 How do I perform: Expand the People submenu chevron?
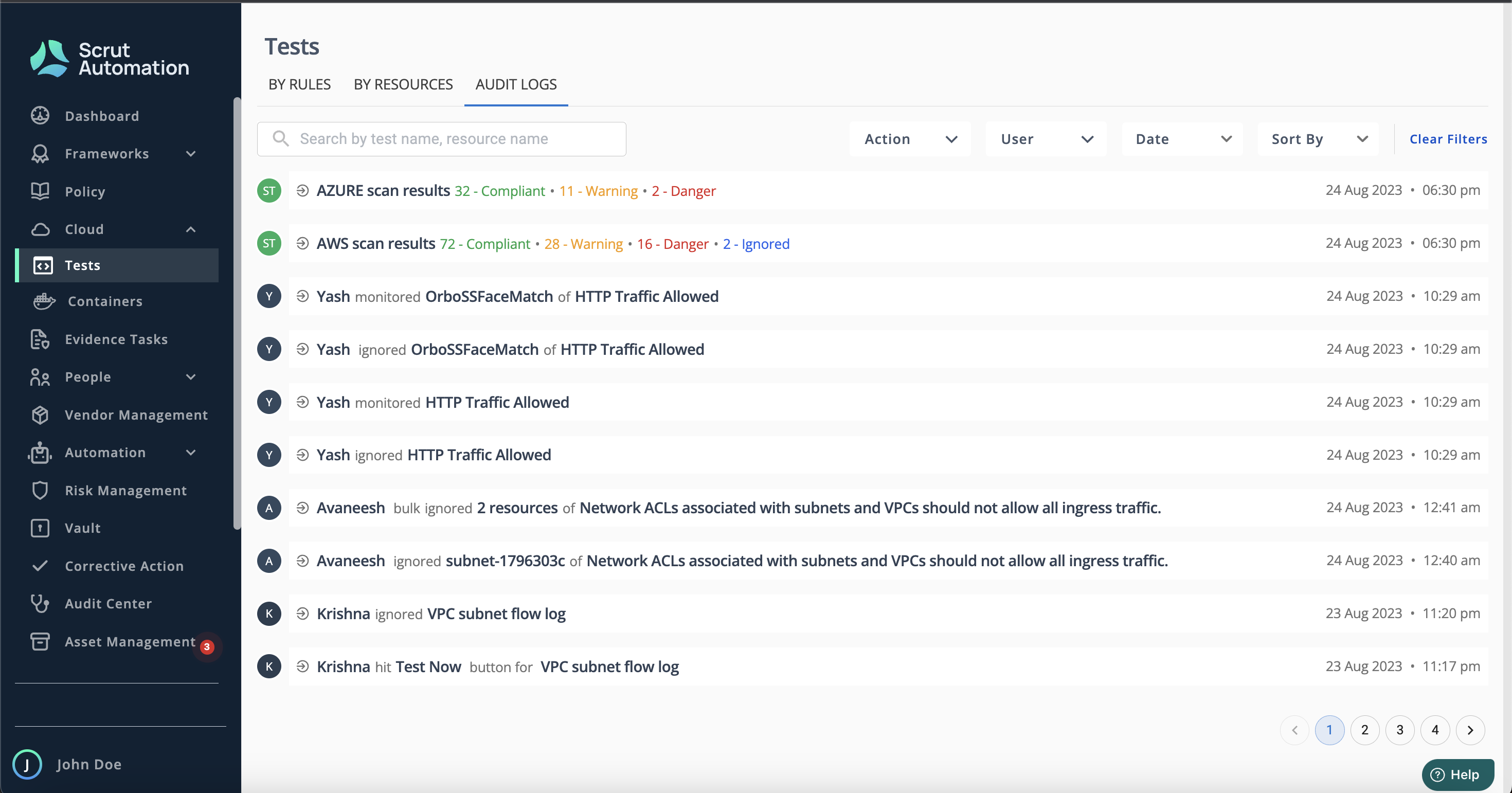(191, 377)
